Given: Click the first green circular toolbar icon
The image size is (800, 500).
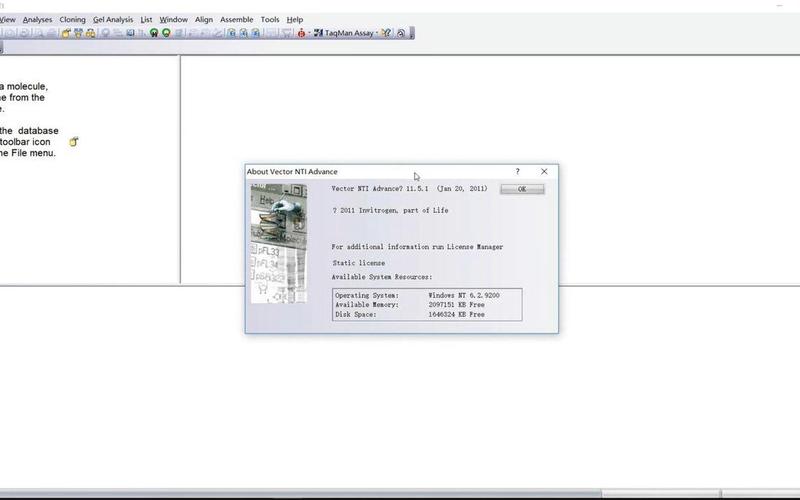Looking at the screenshot, I should click(x=154, y=33).
